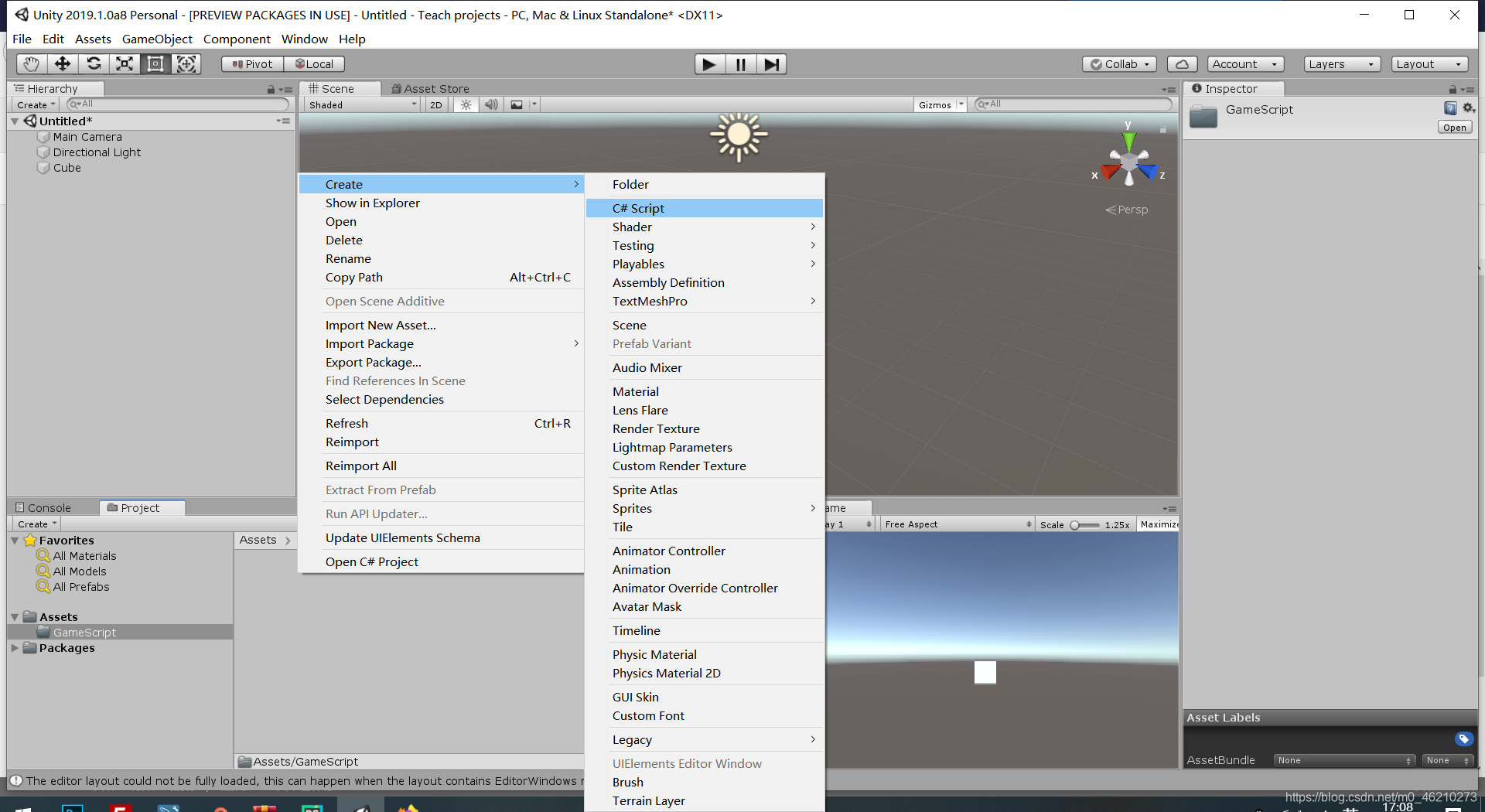The image size is (1485, 812).
Task: Select Show in Explorer menu item
Action: click(x=441, y=203)
